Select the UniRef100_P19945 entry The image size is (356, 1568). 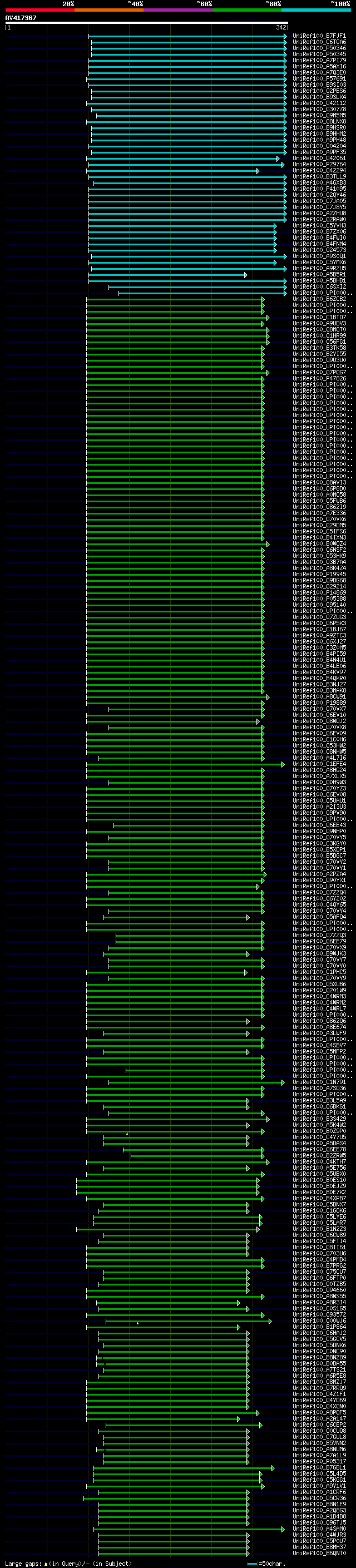(x=319, y=575)
